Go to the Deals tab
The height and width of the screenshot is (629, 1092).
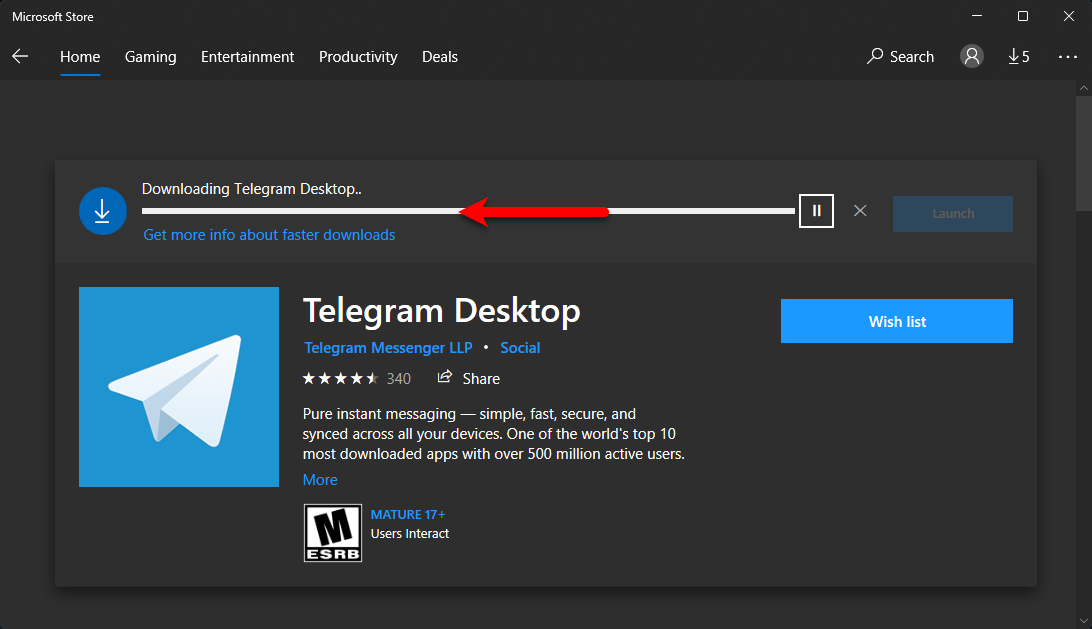[440, 56]
